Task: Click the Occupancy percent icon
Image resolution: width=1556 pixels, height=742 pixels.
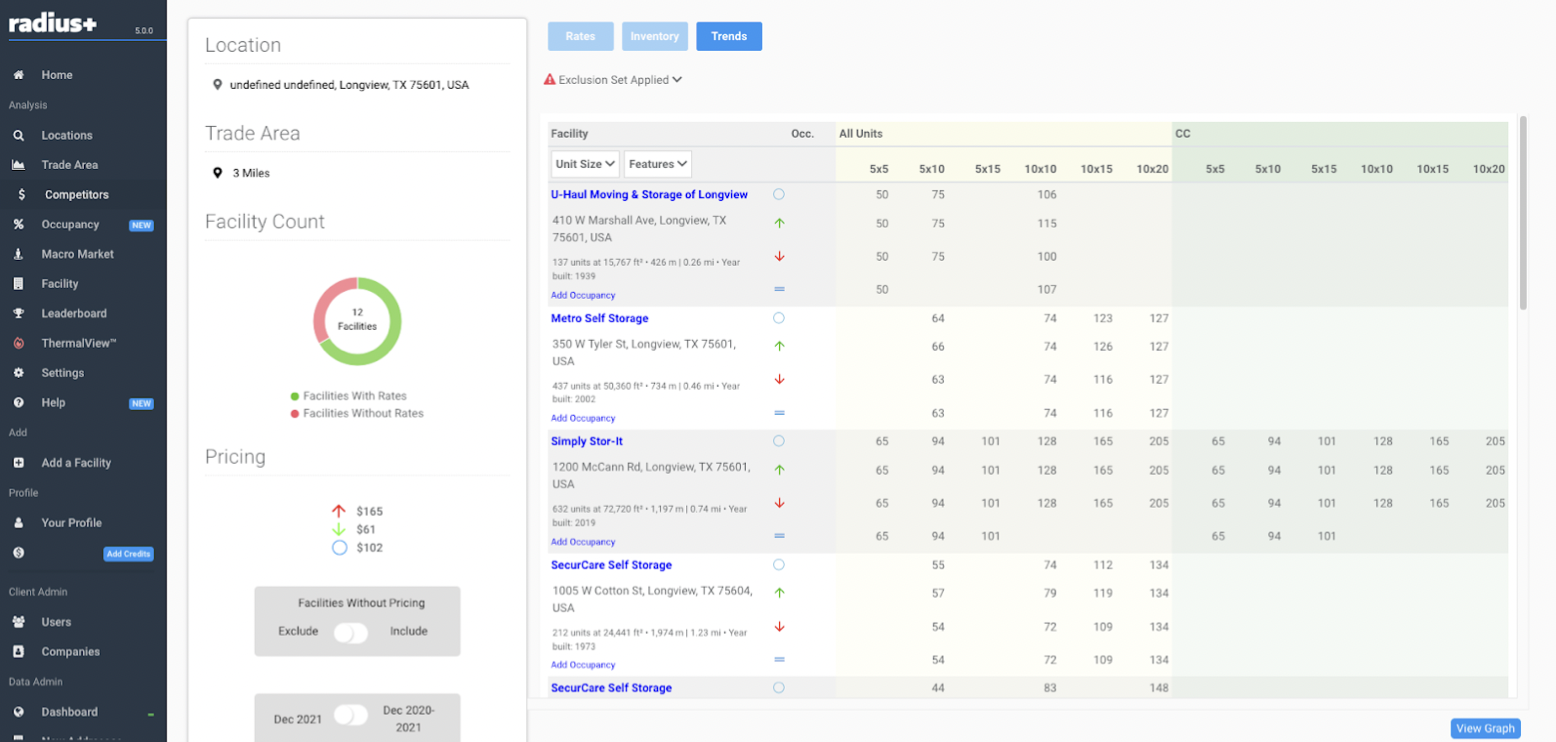Action: pyautogui.click(x=18, y=225)
